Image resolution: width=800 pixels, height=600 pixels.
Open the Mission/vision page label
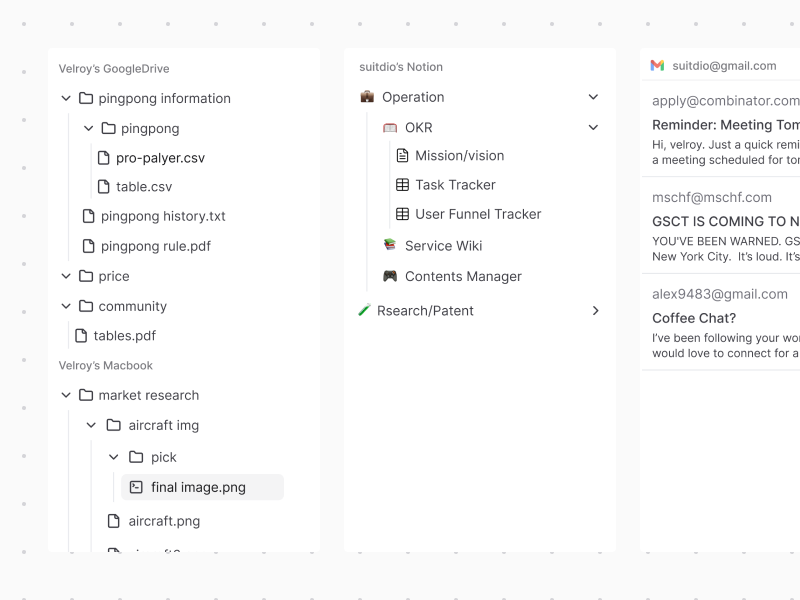(460, 156)
